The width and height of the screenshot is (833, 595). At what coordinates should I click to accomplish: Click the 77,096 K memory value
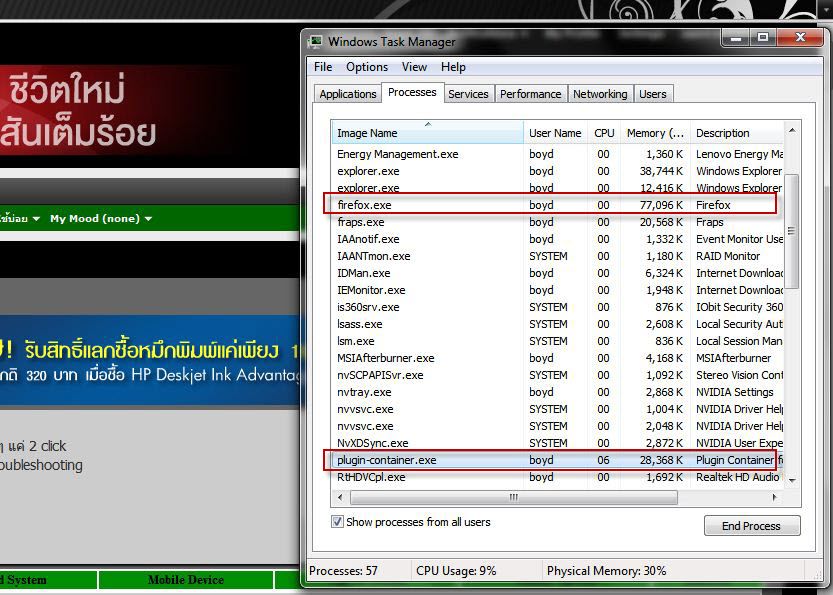[661, 205]
